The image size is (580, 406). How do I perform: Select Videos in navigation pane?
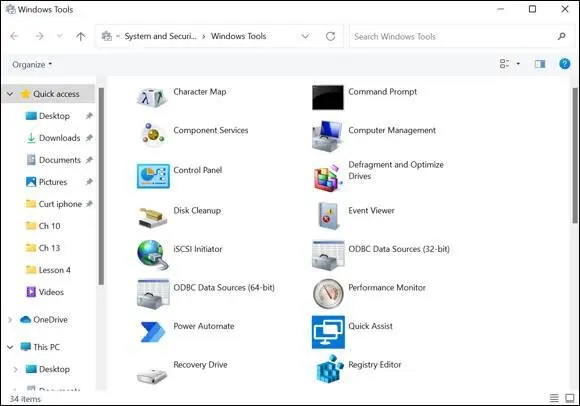point(45,292)
